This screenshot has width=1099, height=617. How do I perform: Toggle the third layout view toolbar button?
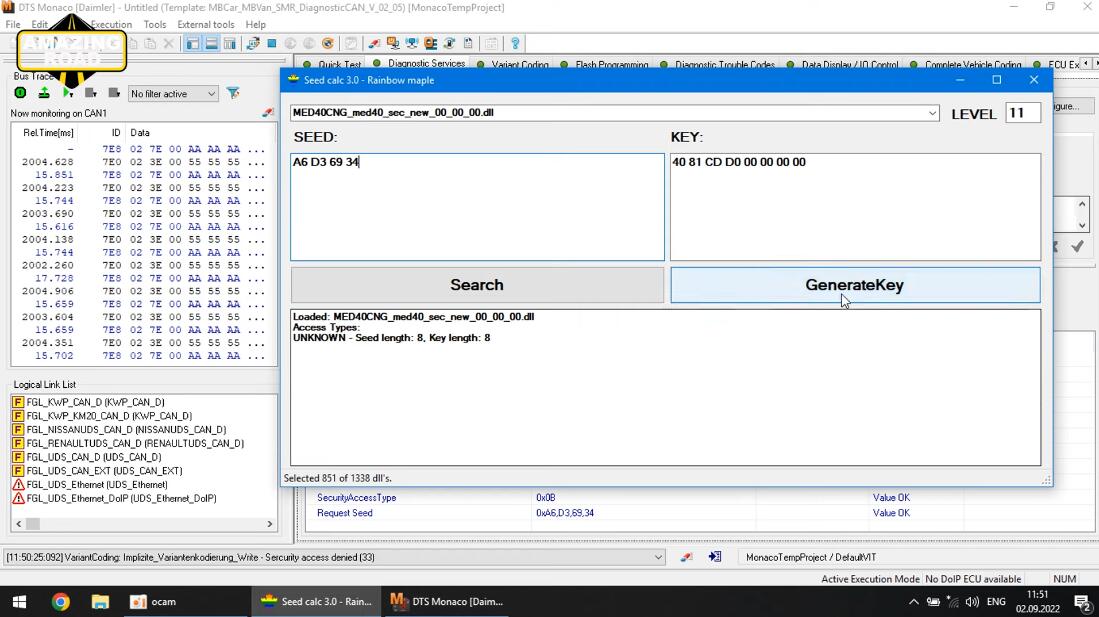tap(230, 43)
